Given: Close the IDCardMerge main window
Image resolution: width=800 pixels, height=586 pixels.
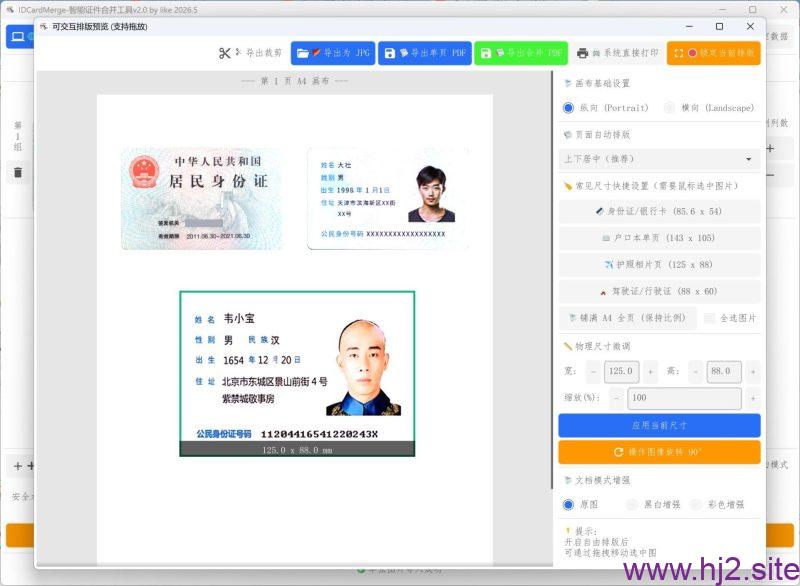Looking at the screenshot, I should click(x=784, y=10).
